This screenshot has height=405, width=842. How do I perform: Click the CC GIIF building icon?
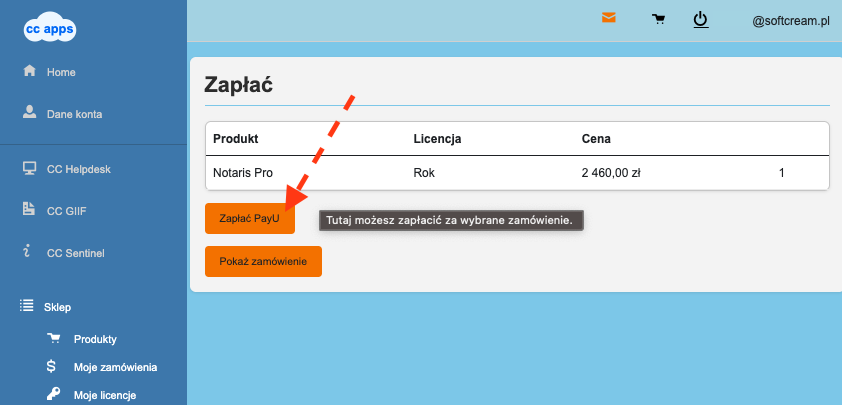pyautogui.click(x=29, y=210)
